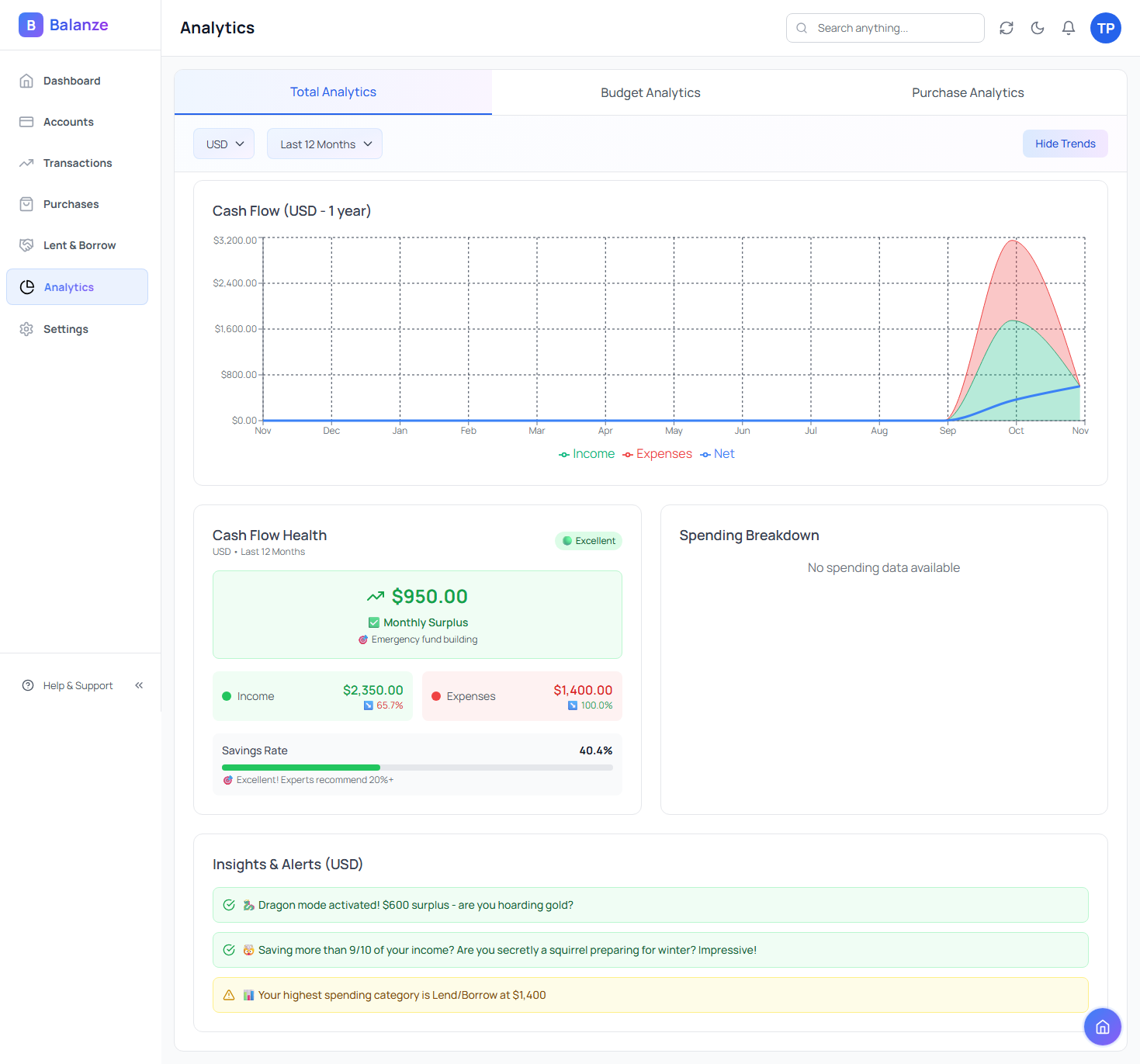Open the Lent & Borrow section
Image resolution: width=1140 pixels, height=1064 pixels.
click(x=79, y=245)
